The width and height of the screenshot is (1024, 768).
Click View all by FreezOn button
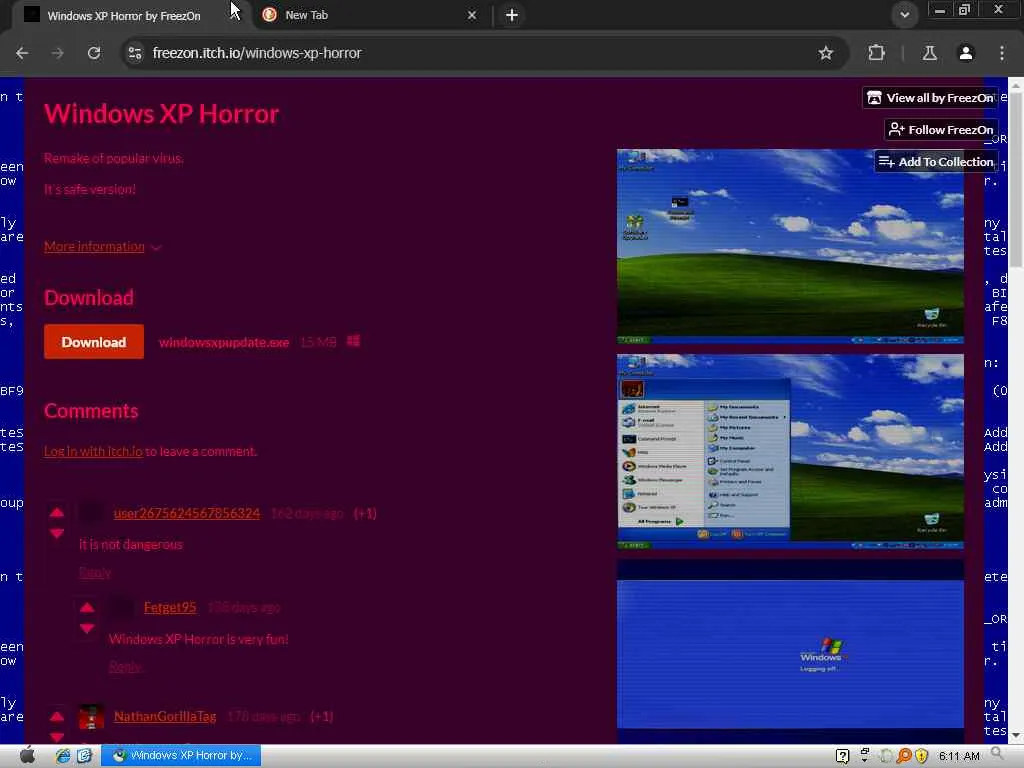pyautogui.click(x=930, y=98)
